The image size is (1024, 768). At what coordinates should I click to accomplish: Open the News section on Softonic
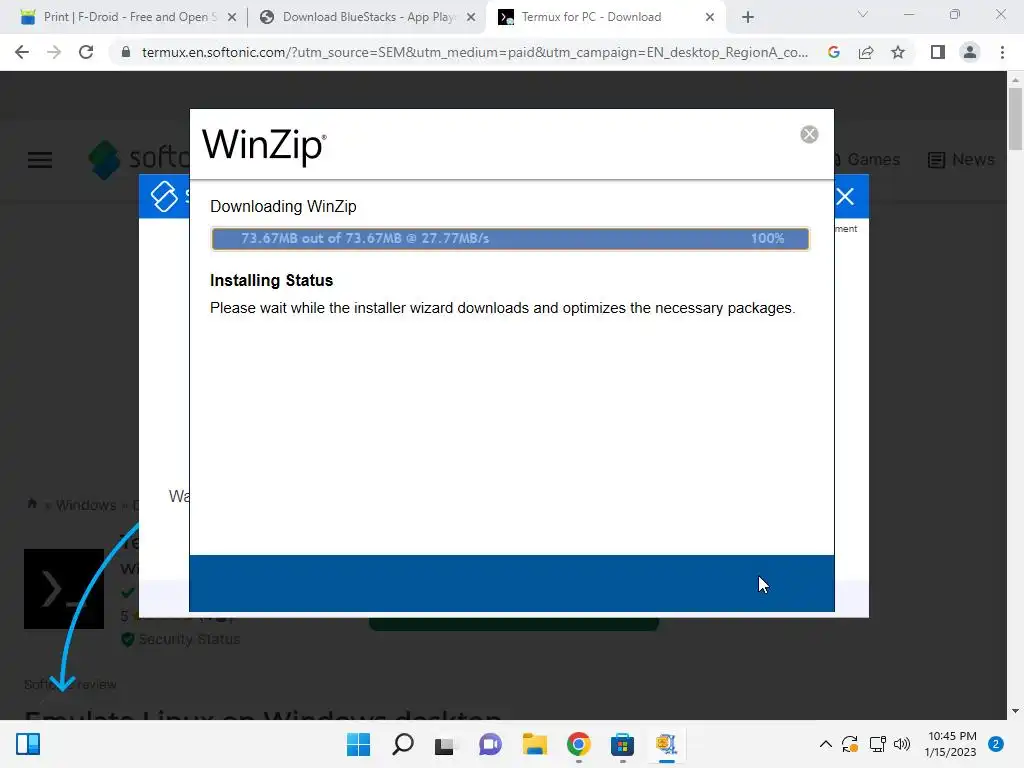(961, 159)
